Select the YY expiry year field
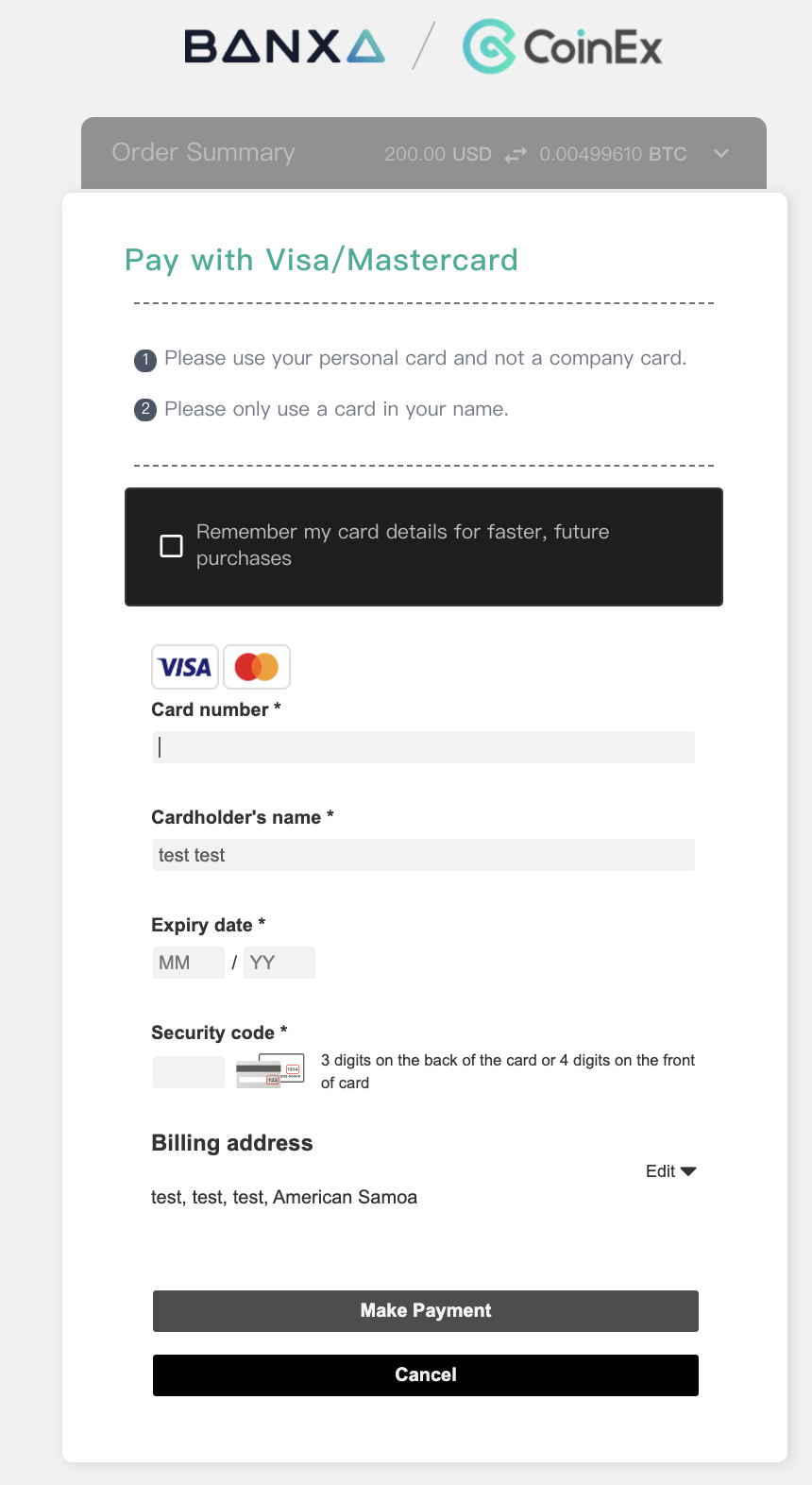The image size is (812, 1485). tap(279, 963)
